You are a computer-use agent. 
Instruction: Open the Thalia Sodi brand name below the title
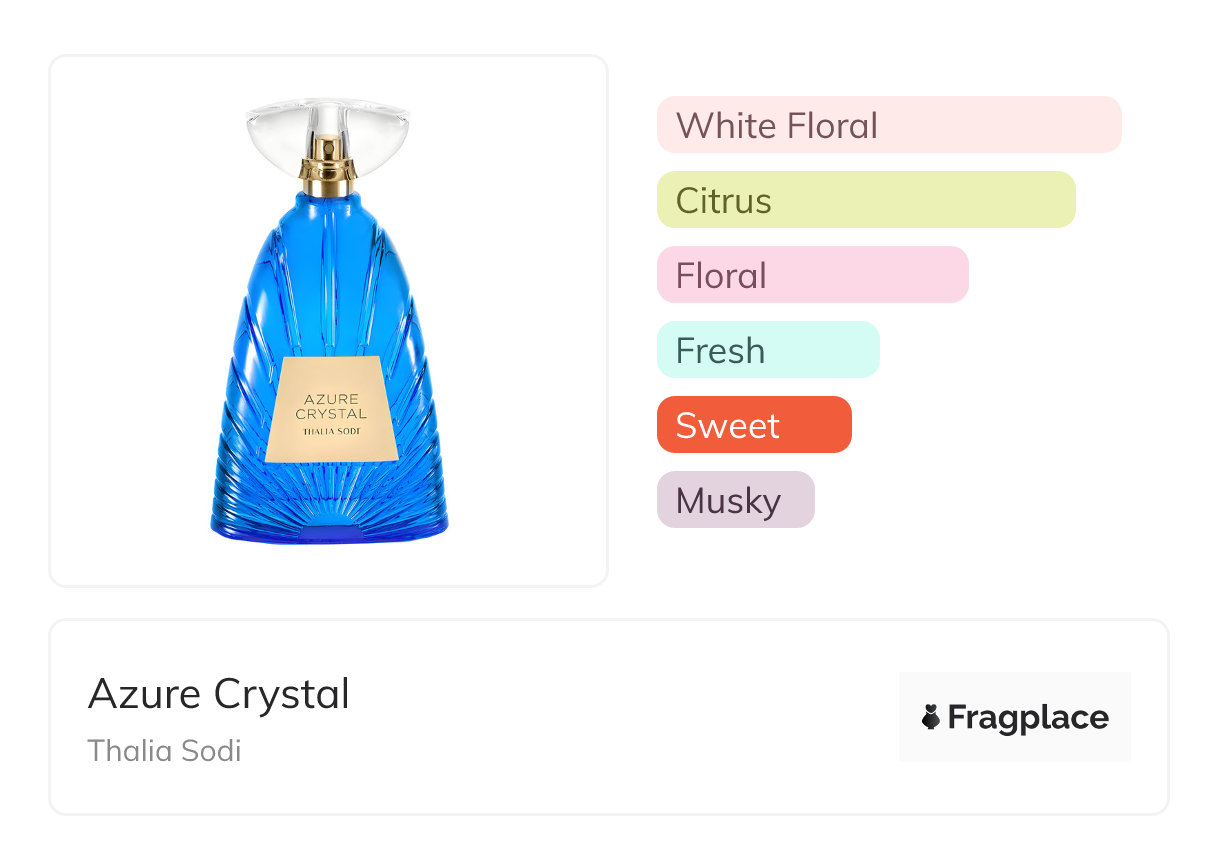(165, 750)
